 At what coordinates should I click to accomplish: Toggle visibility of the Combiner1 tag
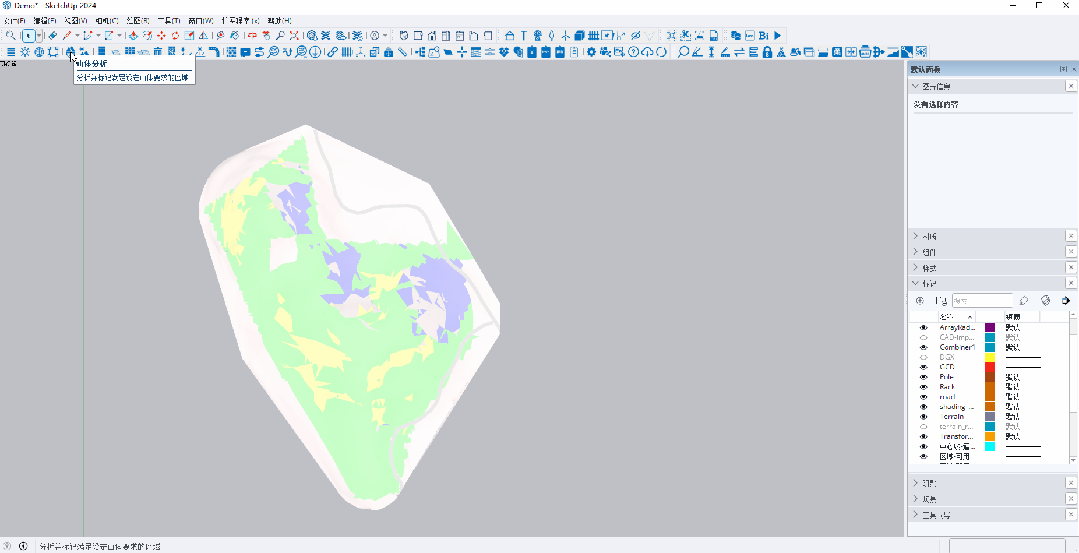point(923,347)
